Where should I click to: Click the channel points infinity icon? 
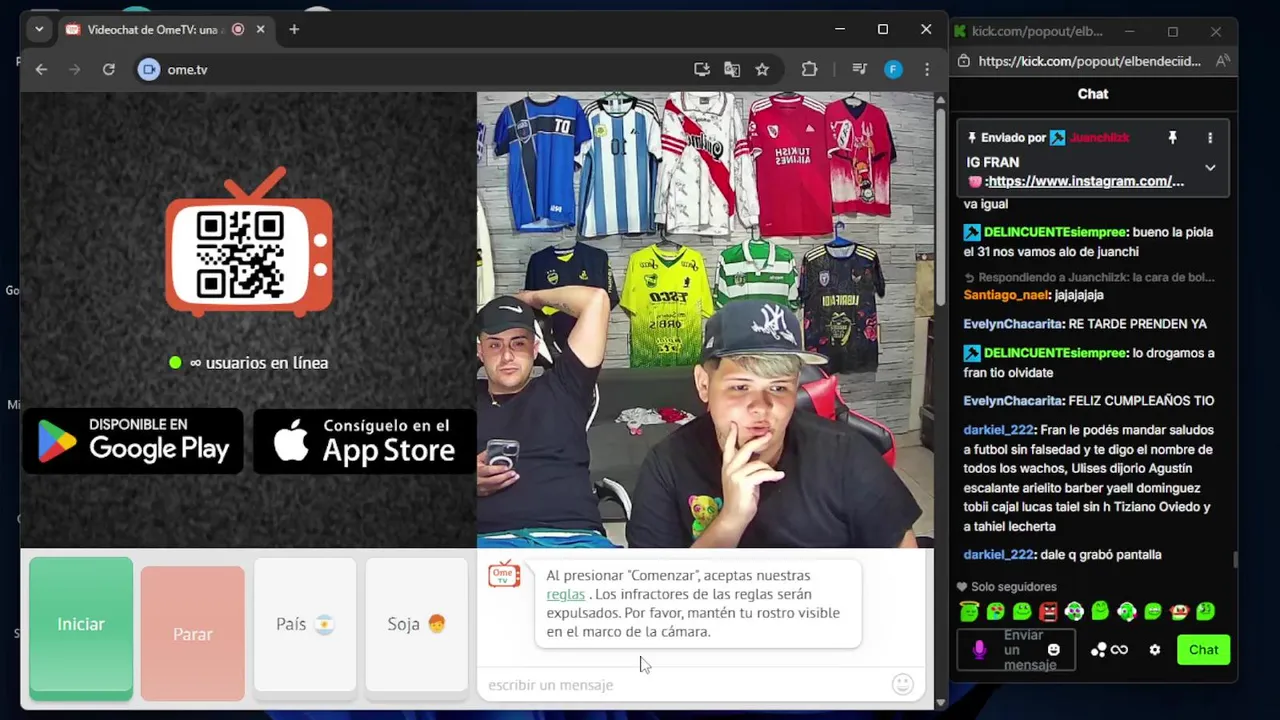coord(1109,650)
